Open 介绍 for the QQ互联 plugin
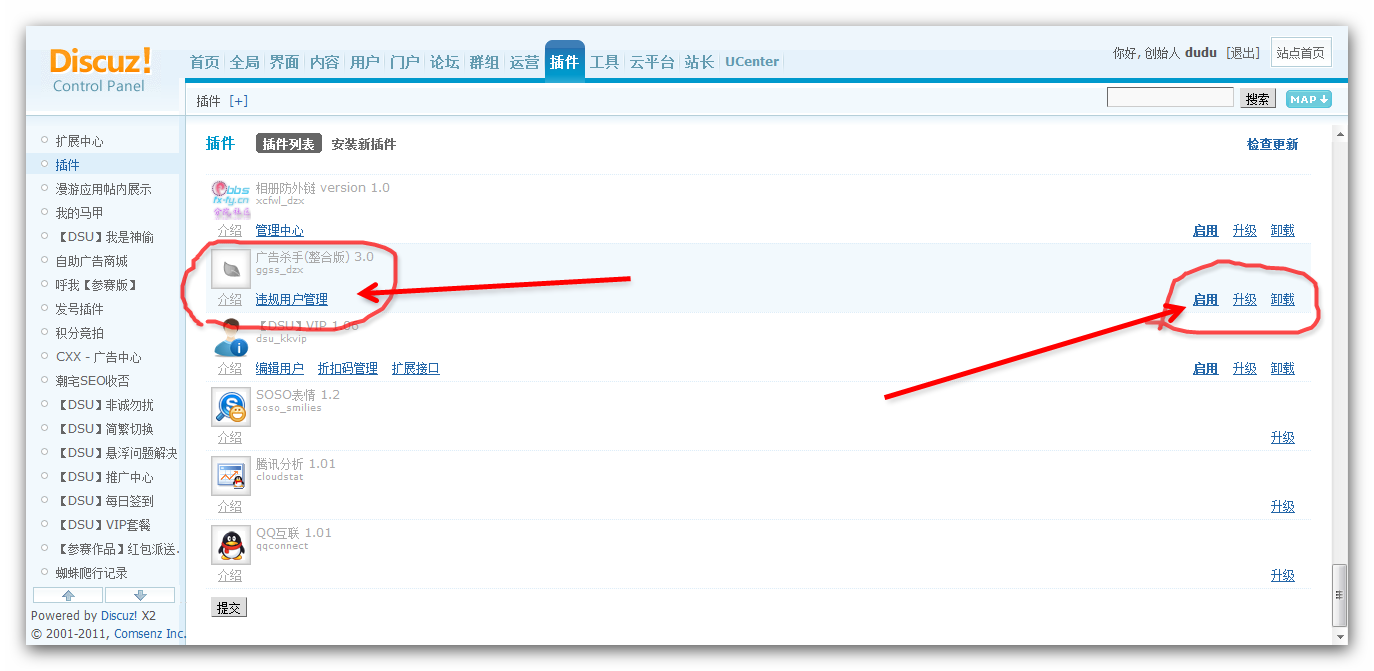The image size is (1374, 671). point(230,576)
